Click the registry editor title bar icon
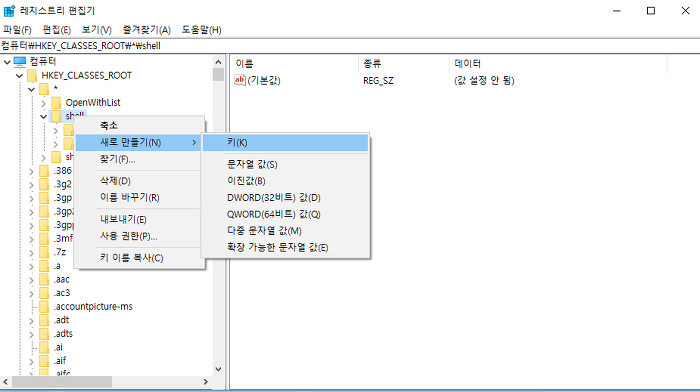 point(9,11)
